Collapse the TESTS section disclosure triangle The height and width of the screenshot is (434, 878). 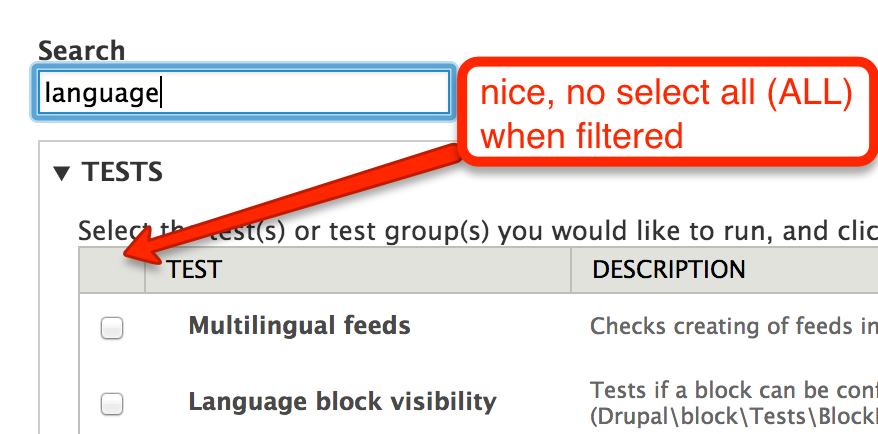(62, 174)
